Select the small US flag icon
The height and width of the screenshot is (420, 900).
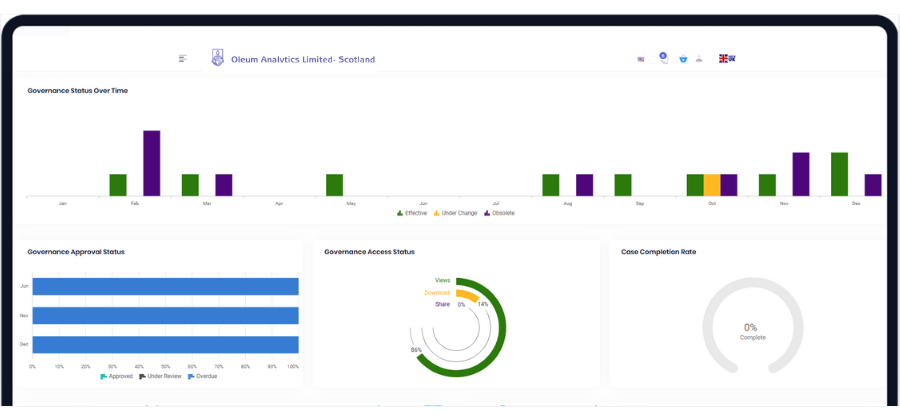point(641,60)
